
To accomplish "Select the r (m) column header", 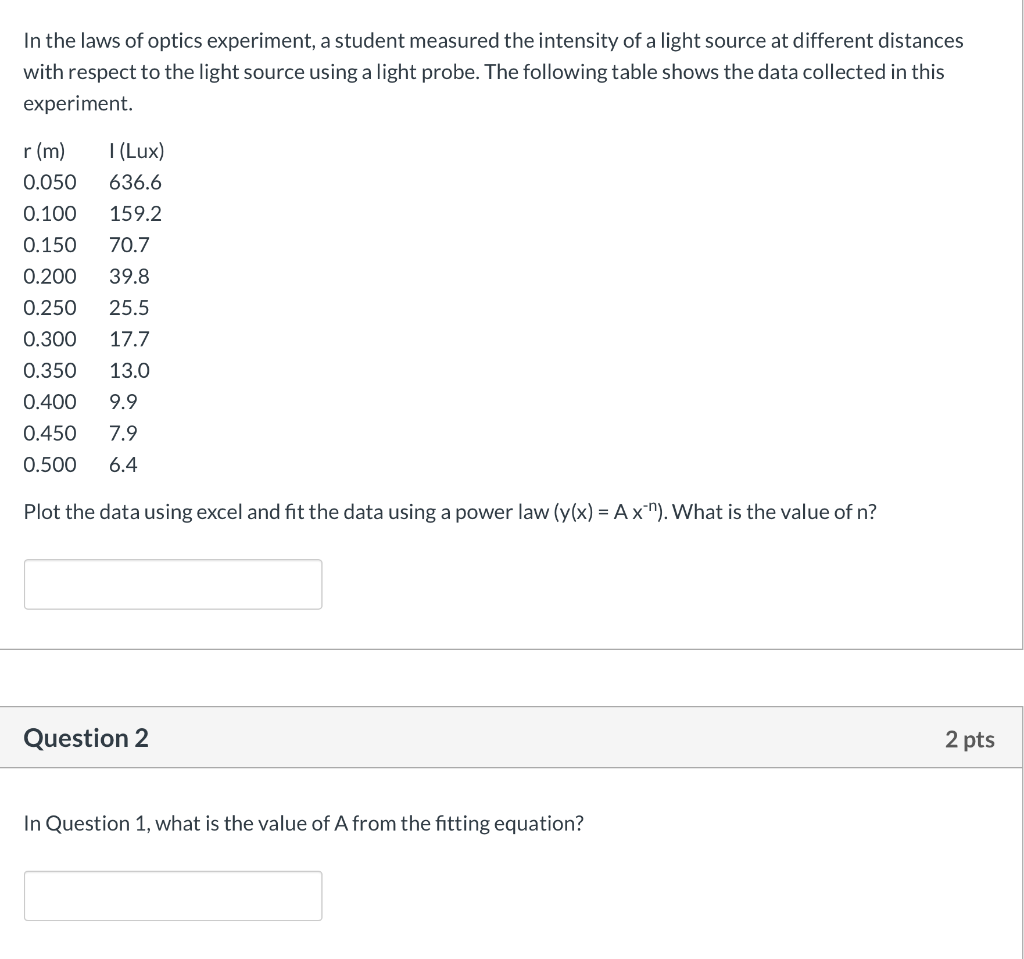I will [x=43, y=151].
